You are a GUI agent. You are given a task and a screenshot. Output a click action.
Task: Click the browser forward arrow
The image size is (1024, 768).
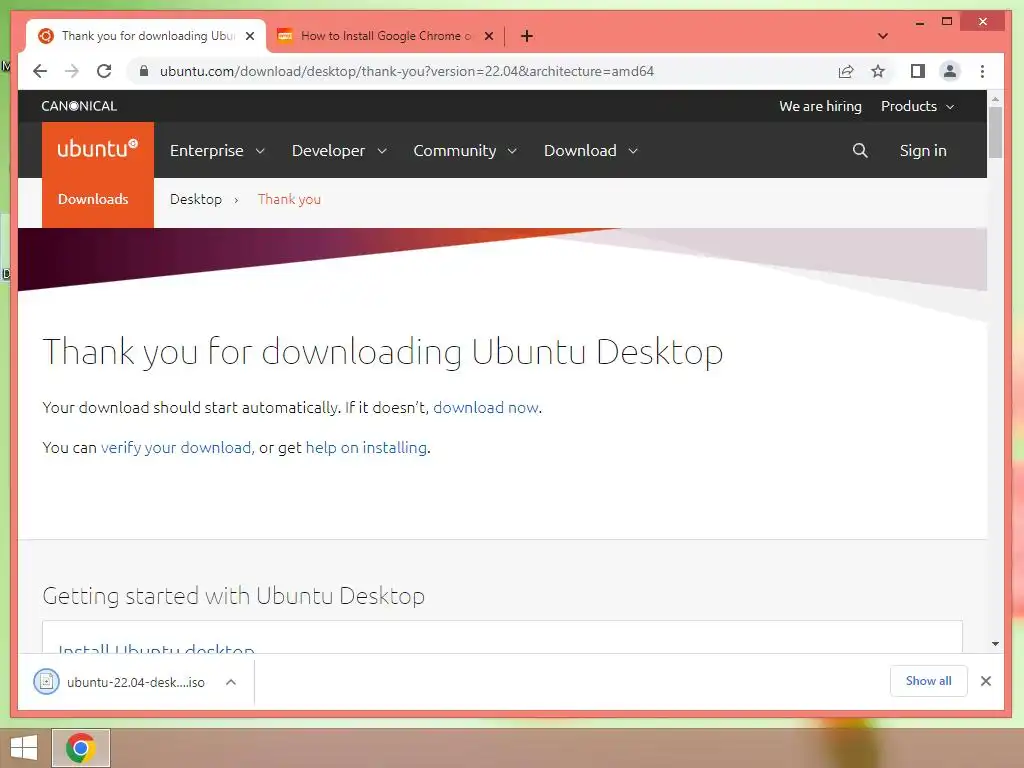72,71
